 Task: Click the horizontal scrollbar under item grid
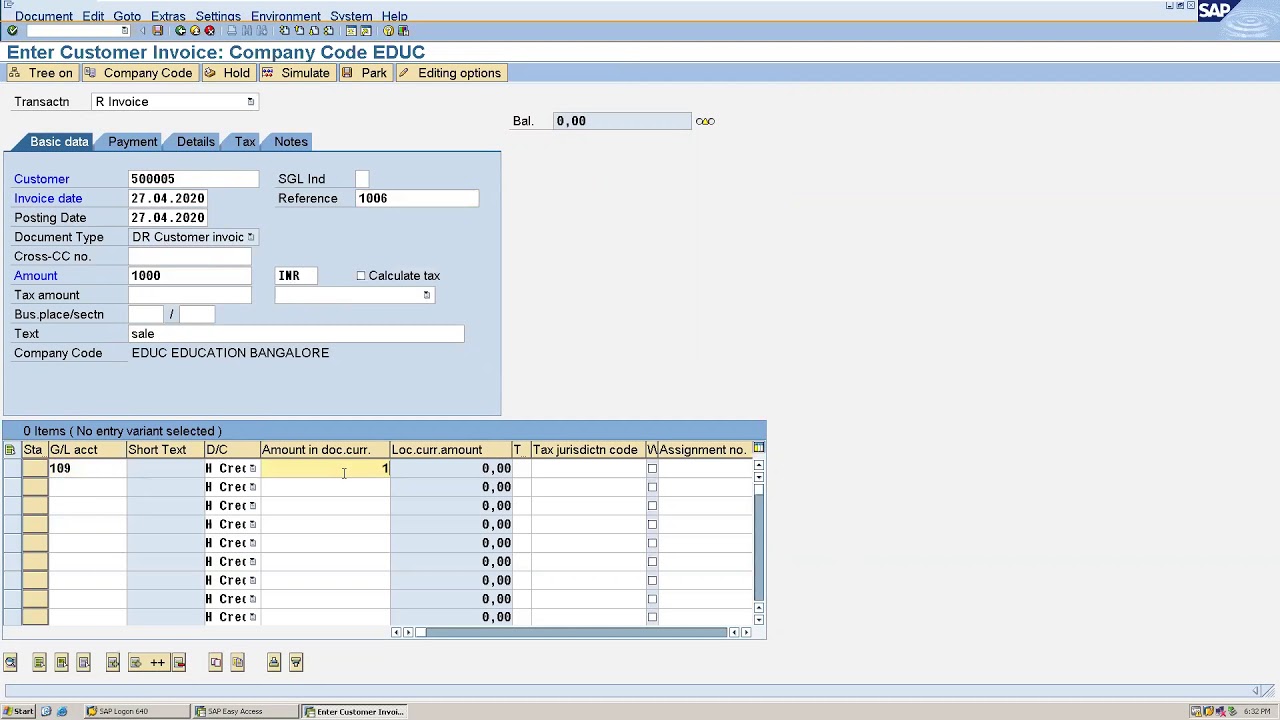(570, 632)
